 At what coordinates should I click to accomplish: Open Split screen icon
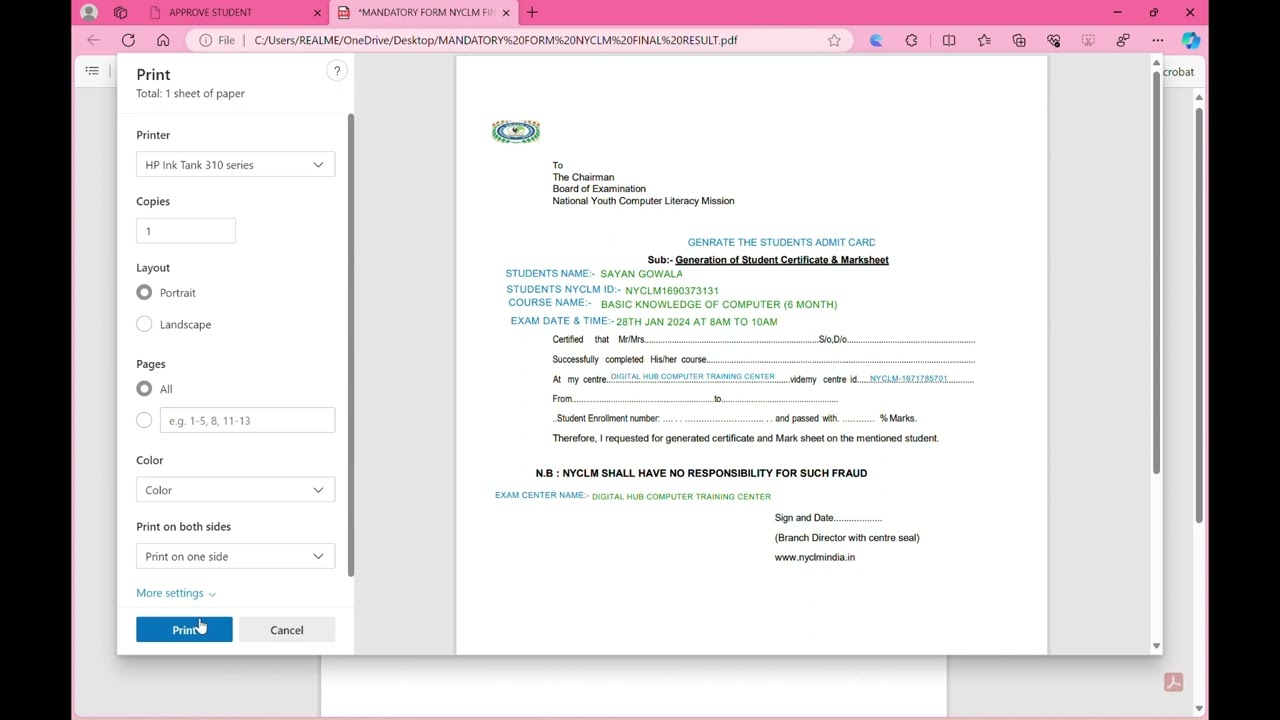949,40
